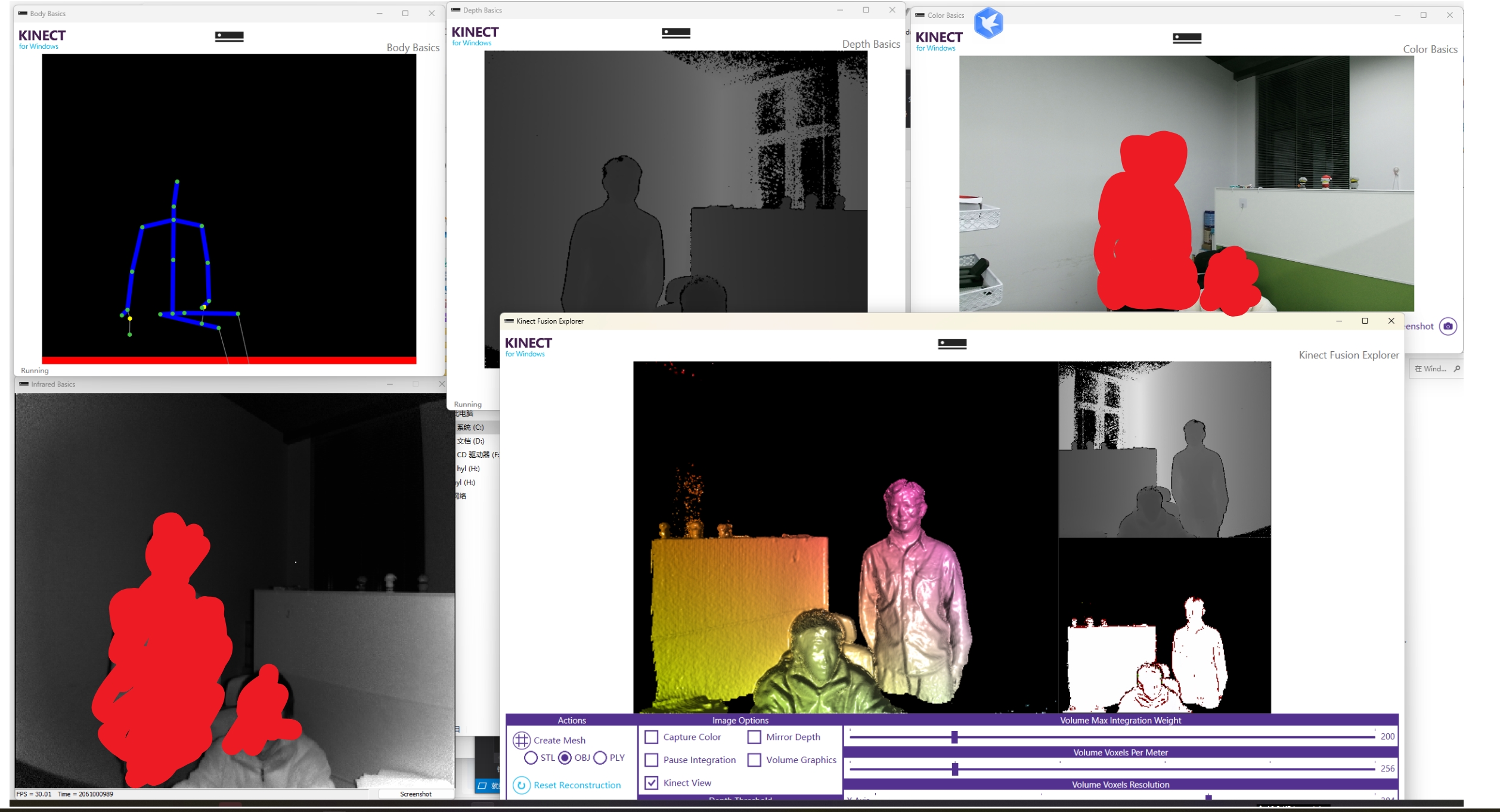Enable the Mirror Depth checkbox
Screen dimensions: 1500x812
[754, 737]
